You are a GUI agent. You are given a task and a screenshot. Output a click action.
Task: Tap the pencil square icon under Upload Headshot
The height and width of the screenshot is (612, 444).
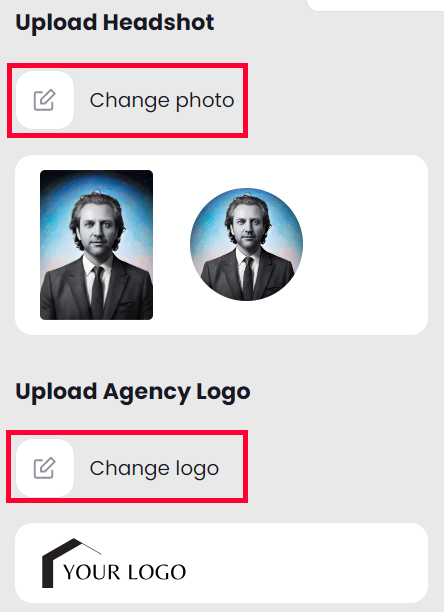point(44,100)
